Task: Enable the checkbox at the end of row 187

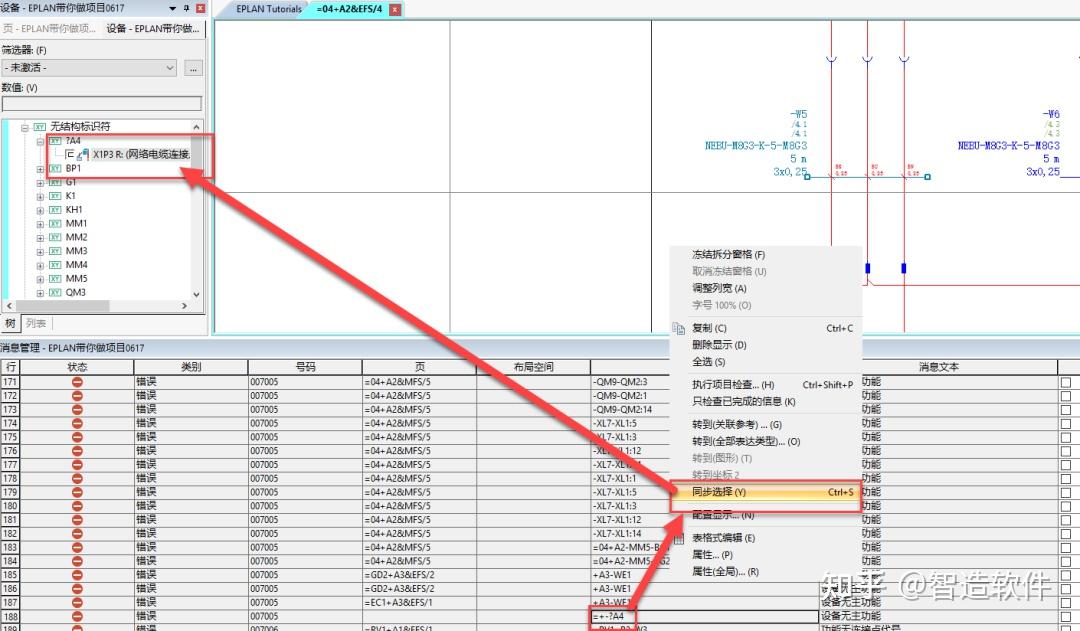Action: click(x=1066, y=602)
